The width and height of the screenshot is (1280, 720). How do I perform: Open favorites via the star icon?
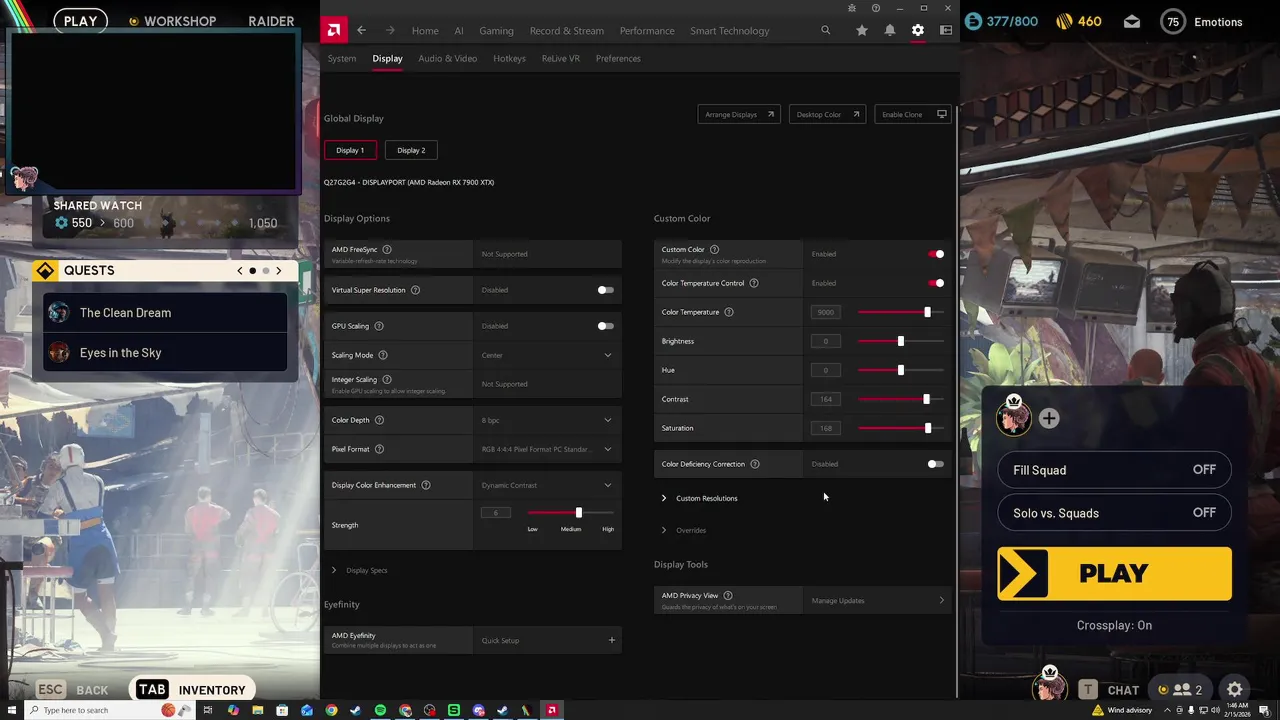point(861,31)
